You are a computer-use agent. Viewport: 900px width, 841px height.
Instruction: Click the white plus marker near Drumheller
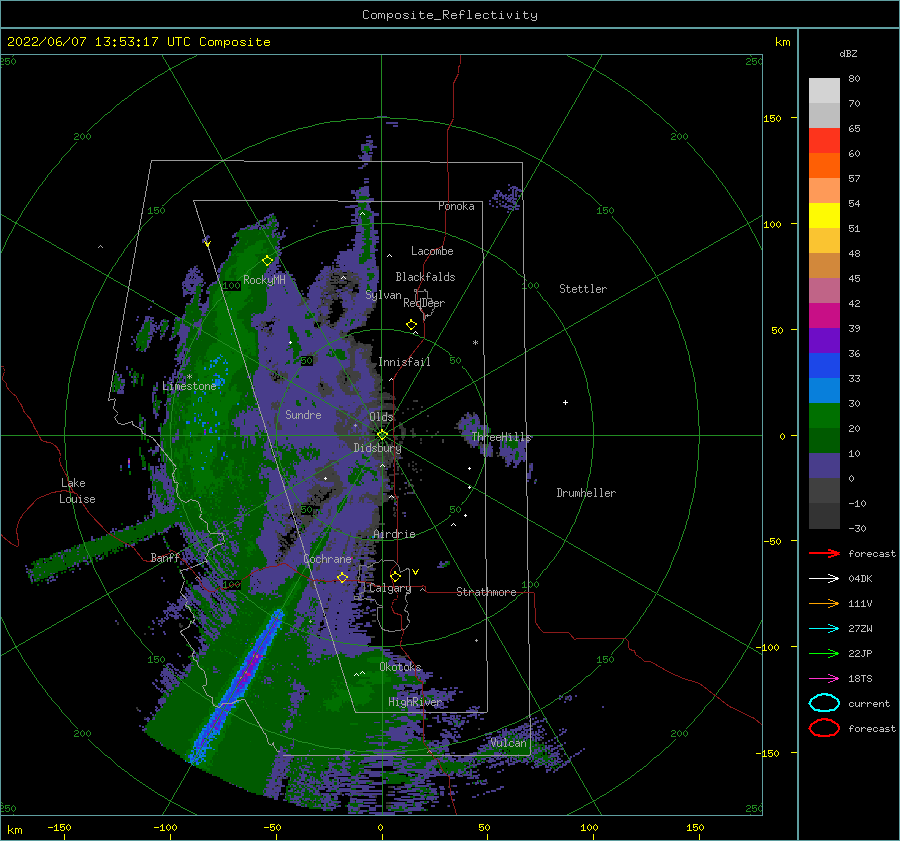(x=565, y=402)
